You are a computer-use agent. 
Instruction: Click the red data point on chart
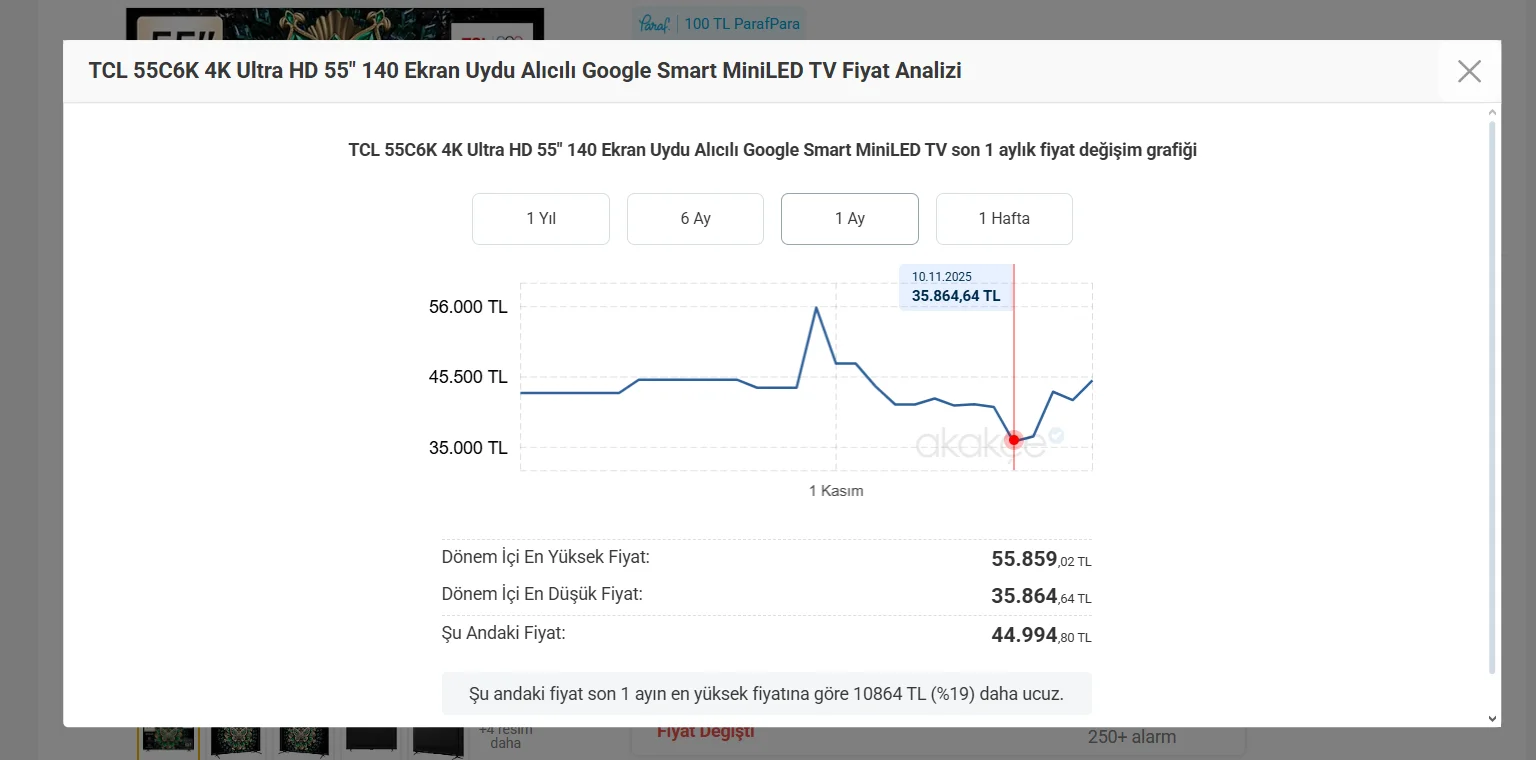[x=1014, y=440]
